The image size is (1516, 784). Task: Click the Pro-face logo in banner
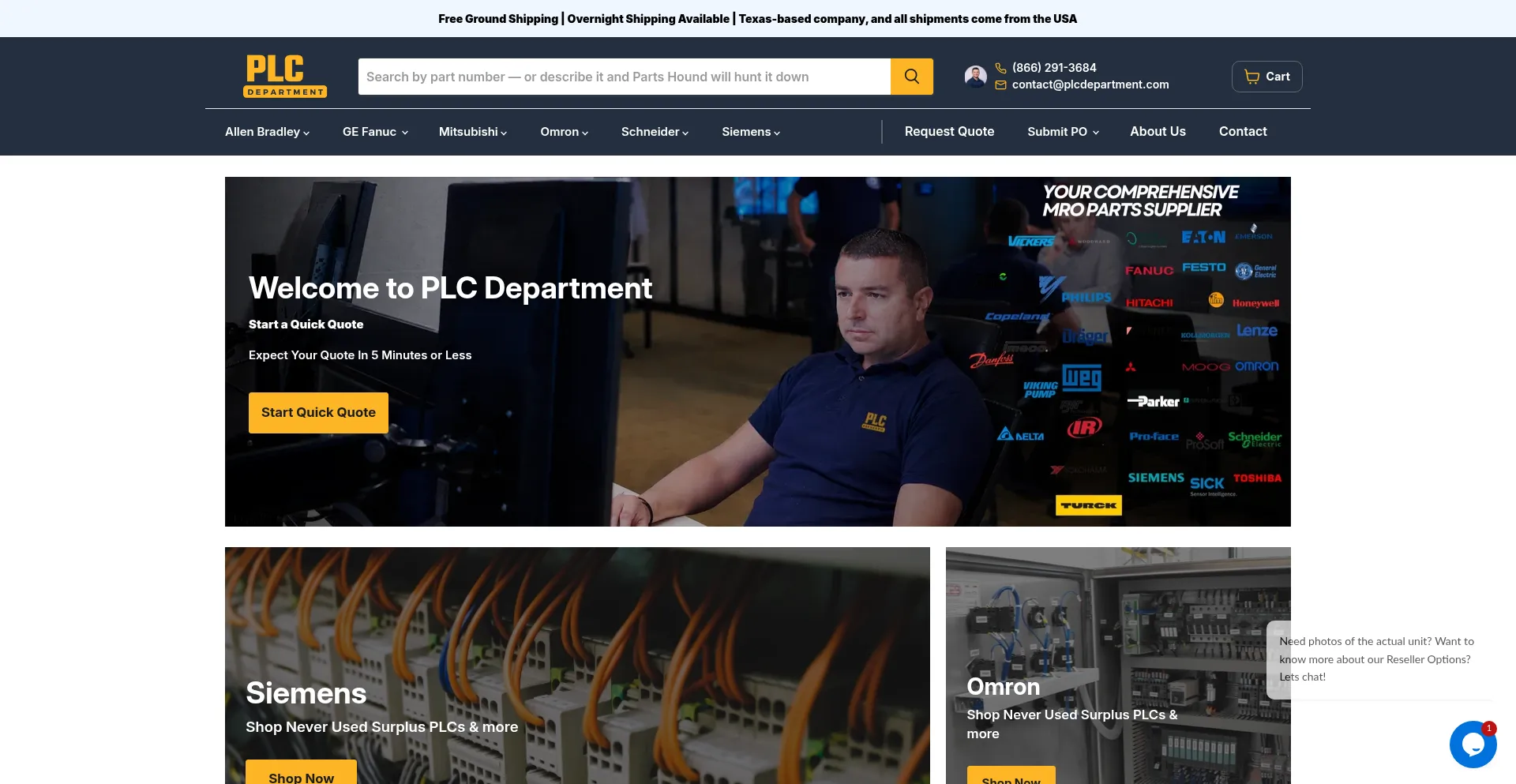pos(1154,436)
